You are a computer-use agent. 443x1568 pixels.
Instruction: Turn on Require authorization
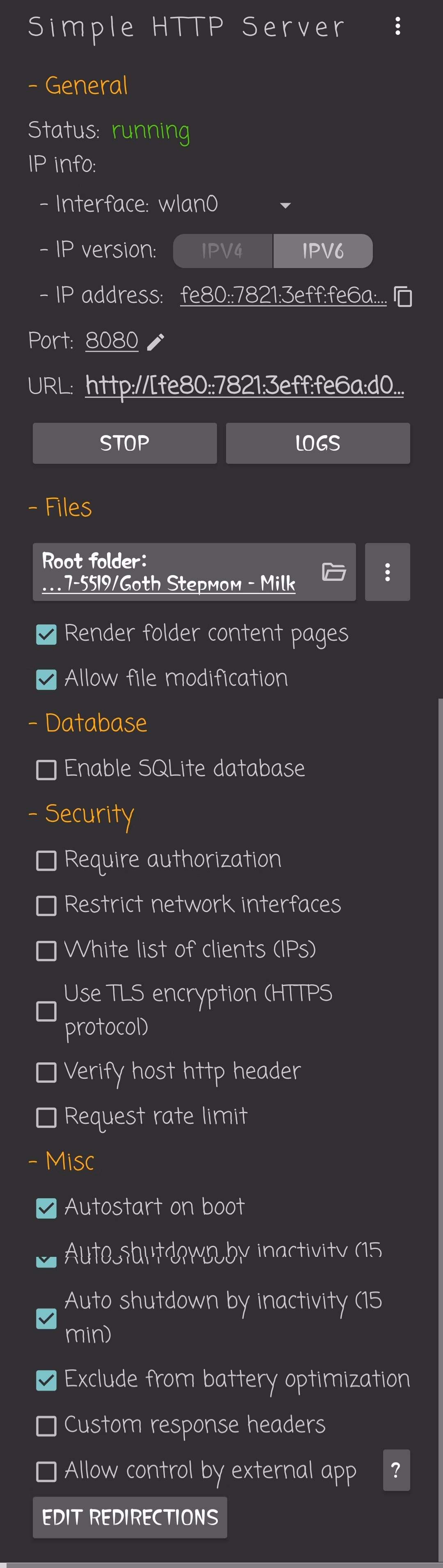46,861
